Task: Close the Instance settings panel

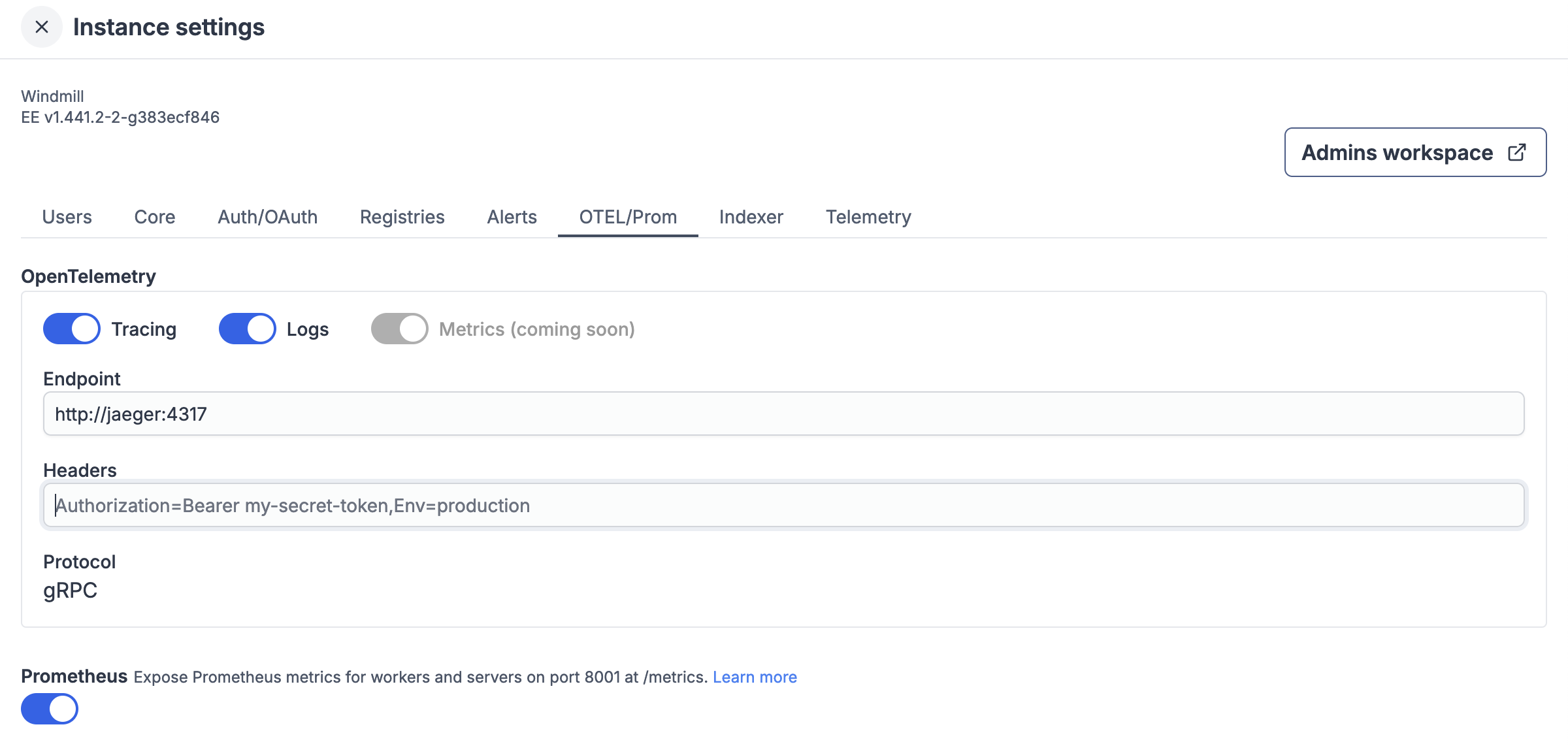Action: click(x=42, y=27)
